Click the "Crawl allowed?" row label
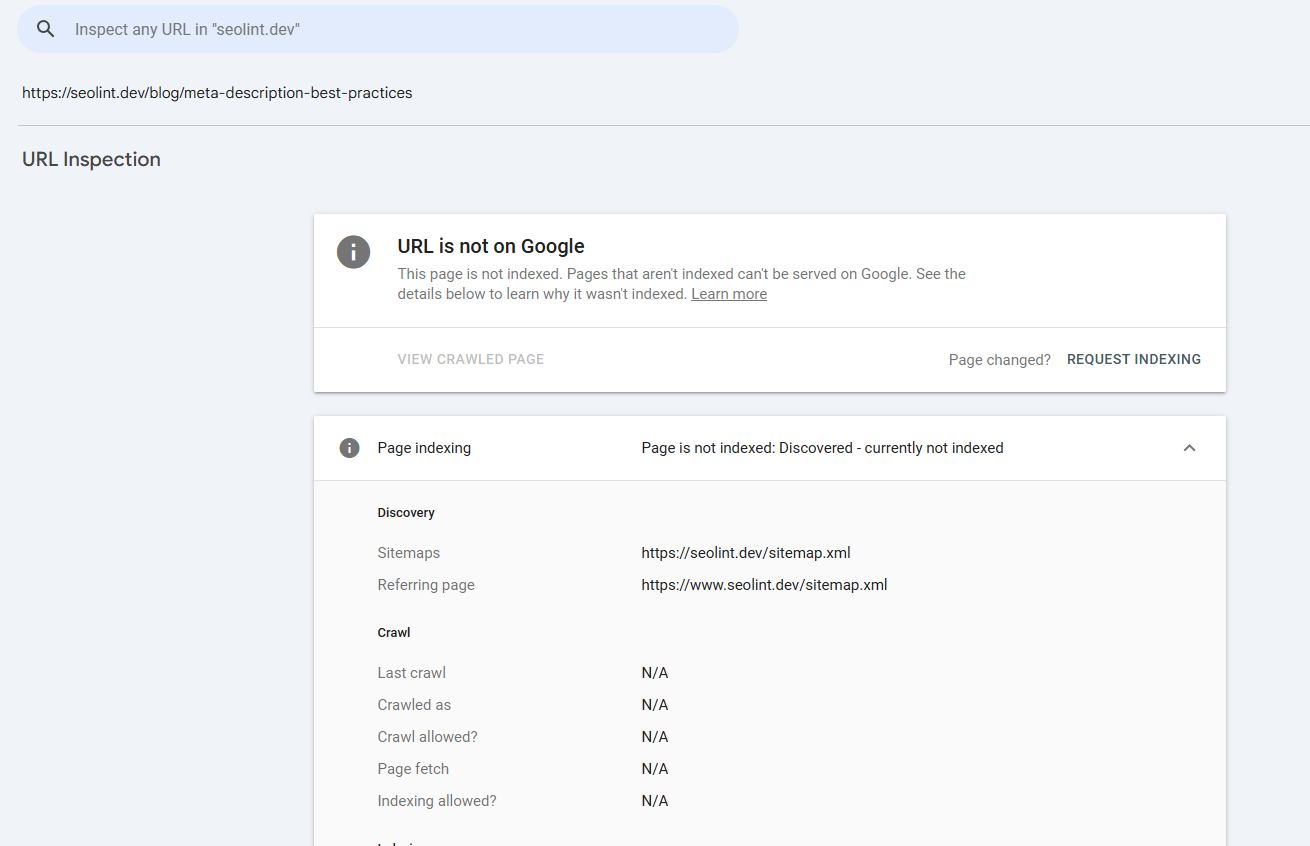The image size is (1310, 846). tap(427, 736)
